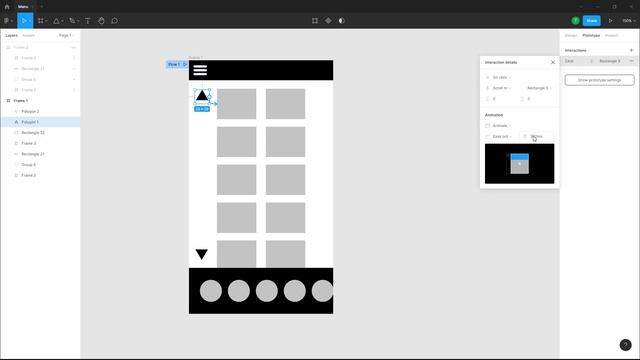640x360 pixels.
Task: Open the help question-mark button
Action: 625,345
